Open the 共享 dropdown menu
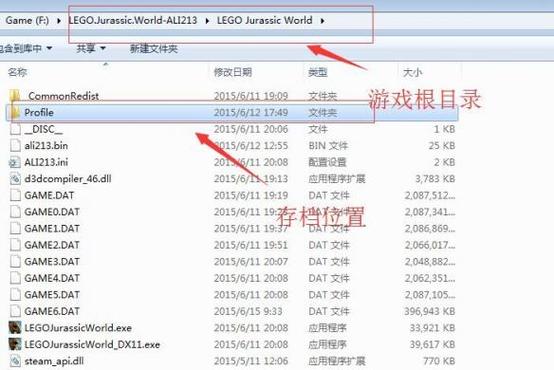Screen dimensions: 554x370 (x=91, y=48)
